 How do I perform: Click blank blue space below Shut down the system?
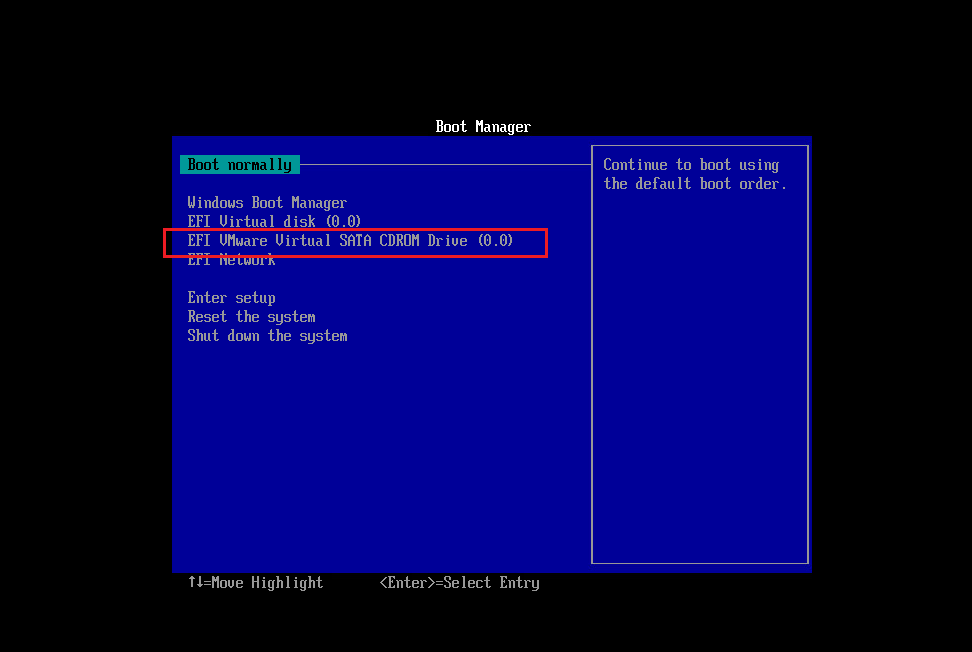pyautogui.click(x=380, y=450)
